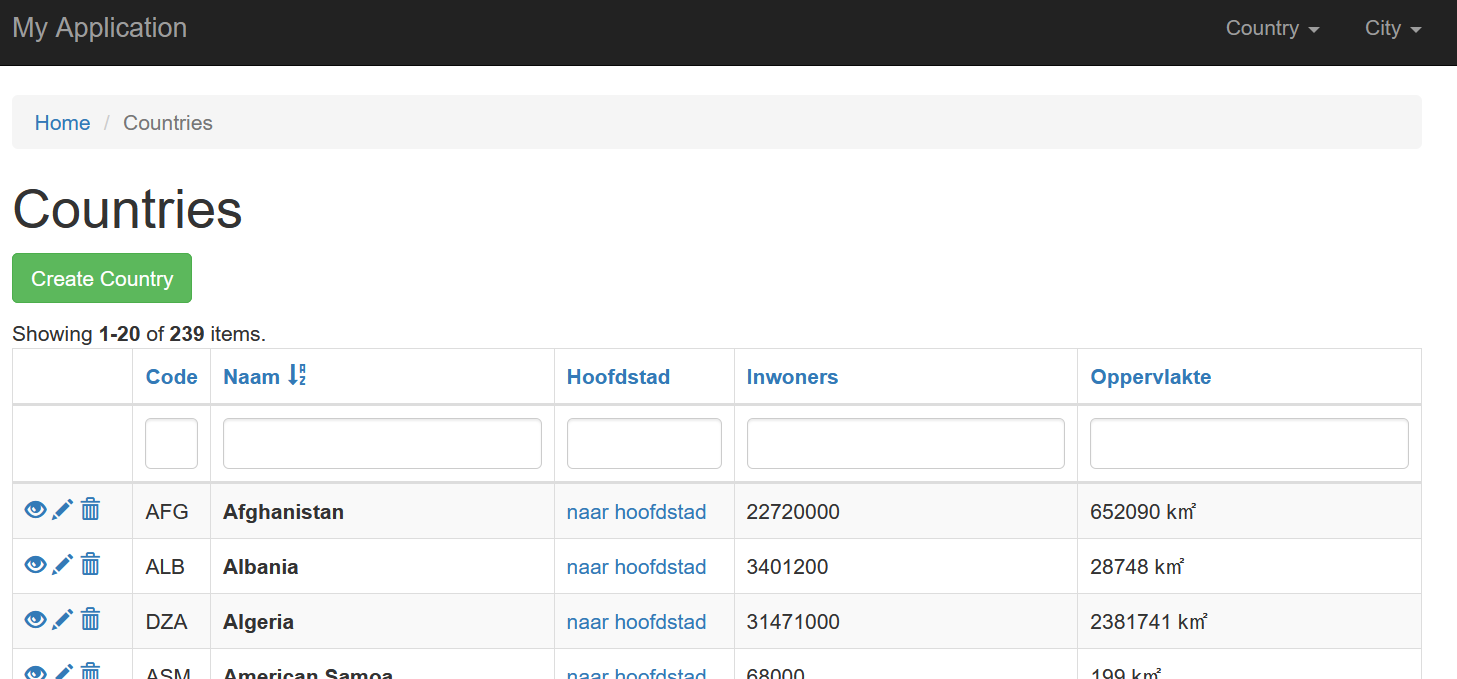Edit the Albania row with pencil icon
Image resolution: width=1457 pixels, height=679 pixels.
point(62,565)
